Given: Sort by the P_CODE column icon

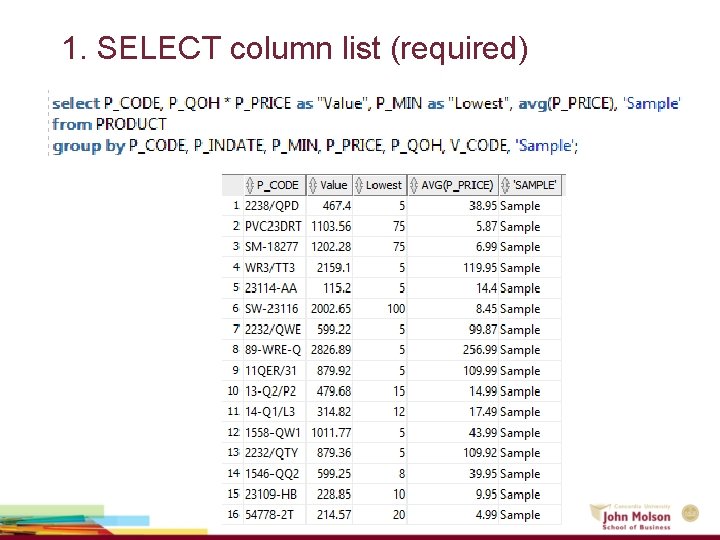Looking at the screenshot, I should point(249,185).
